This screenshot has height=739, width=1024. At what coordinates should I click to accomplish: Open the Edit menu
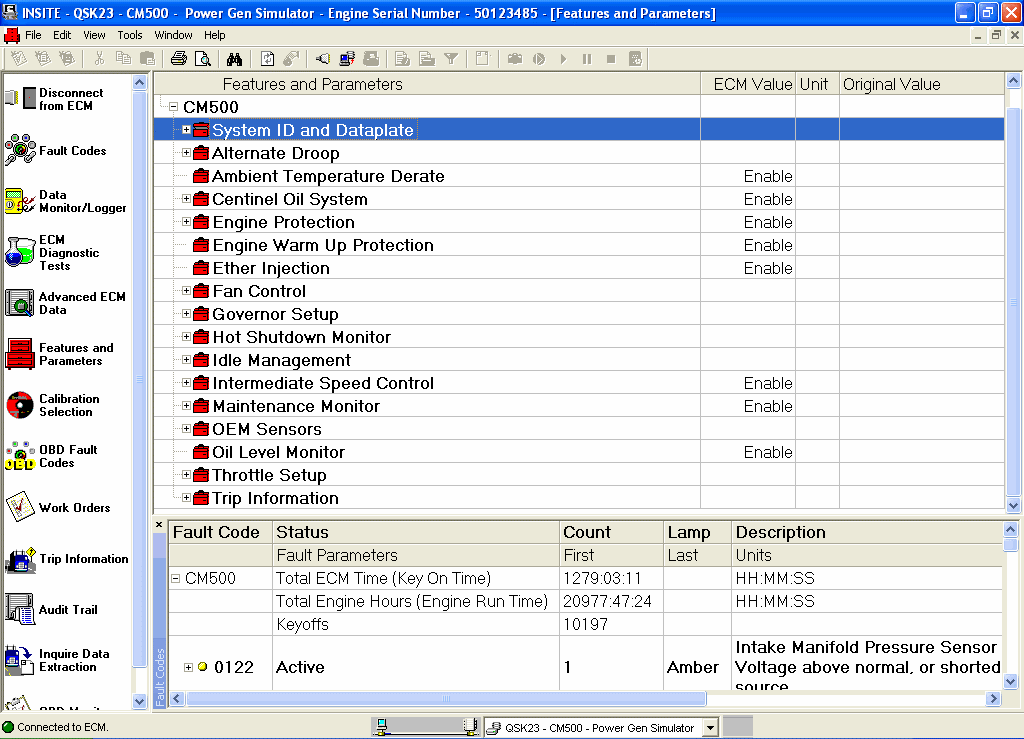tap(62, 35)
